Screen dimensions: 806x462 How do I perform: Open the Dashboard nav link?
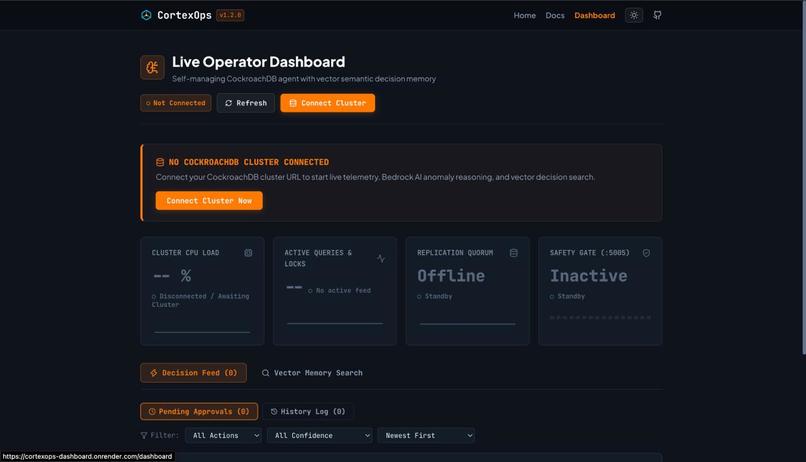tap(594, 15)
